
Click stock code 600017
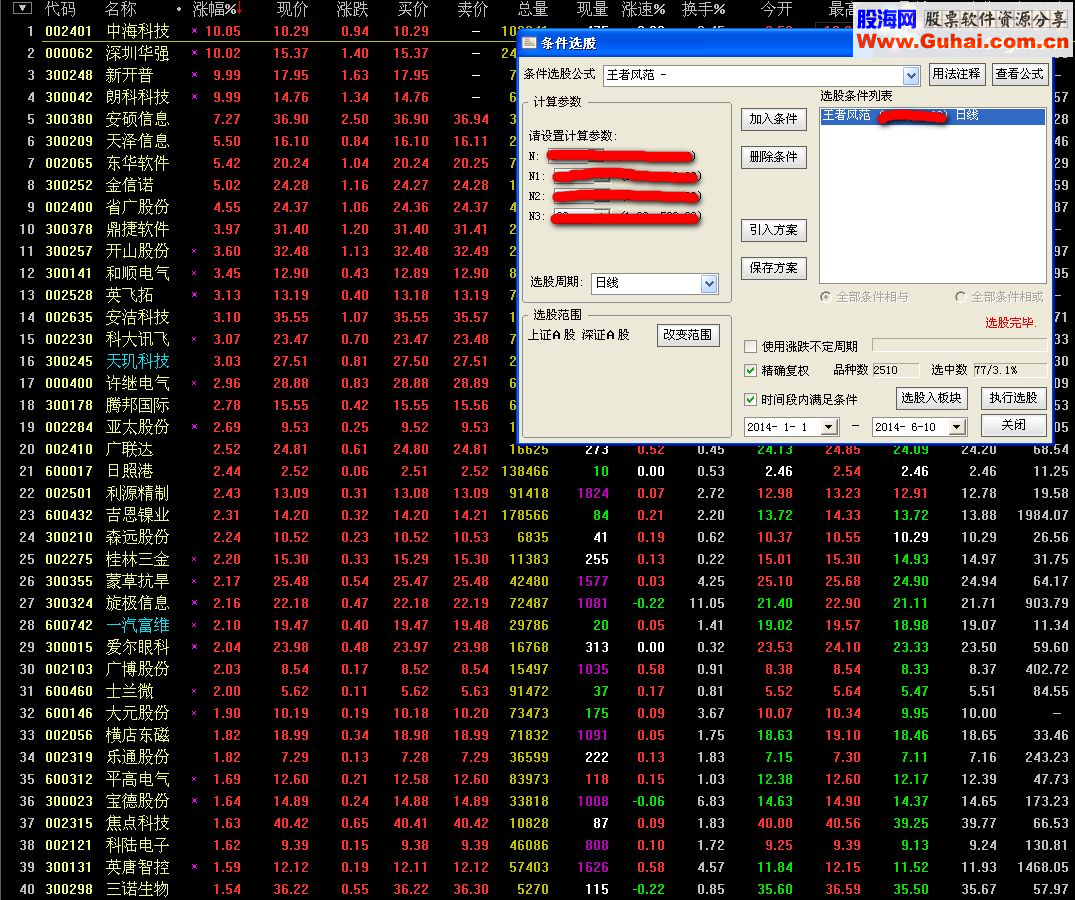point(69,472)
